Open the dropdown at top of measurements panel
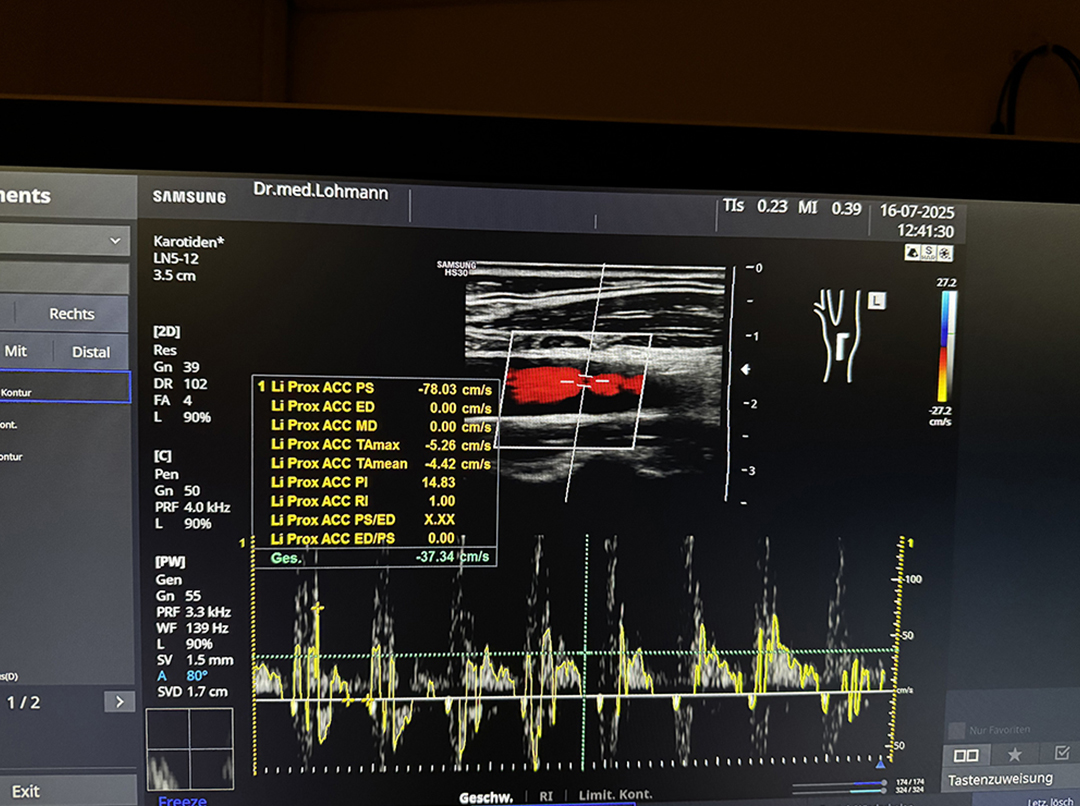Image resolution: width=1080 pixels, height=806 pixels. click(x=115, y=241)
